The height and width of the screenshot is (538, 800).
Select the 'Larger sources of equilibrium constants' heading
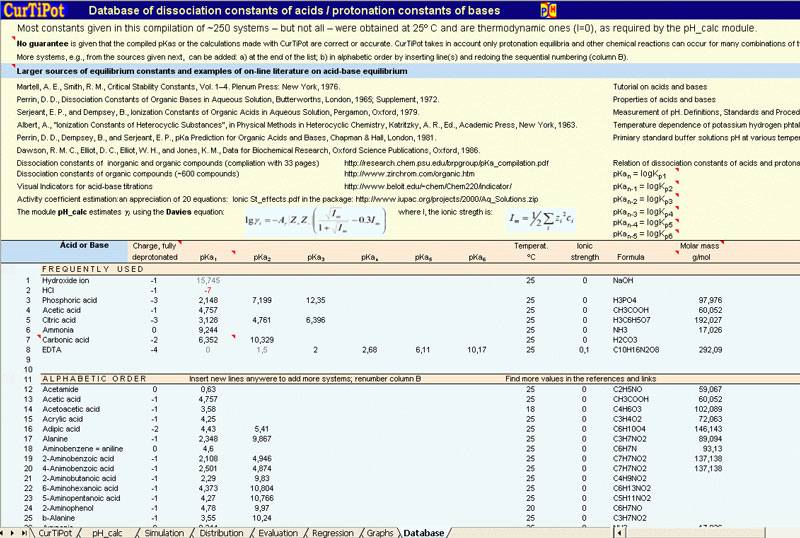212,71
